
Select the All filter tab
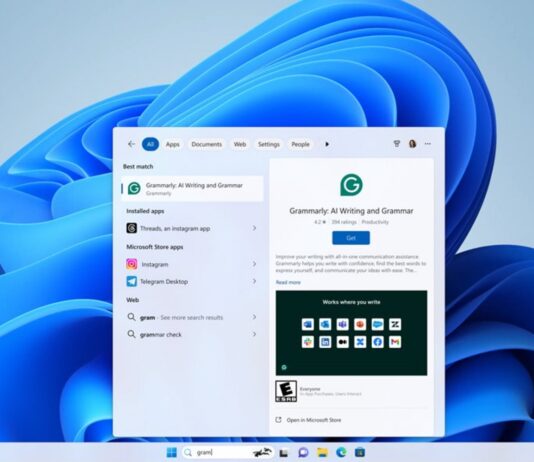point(150,144)
